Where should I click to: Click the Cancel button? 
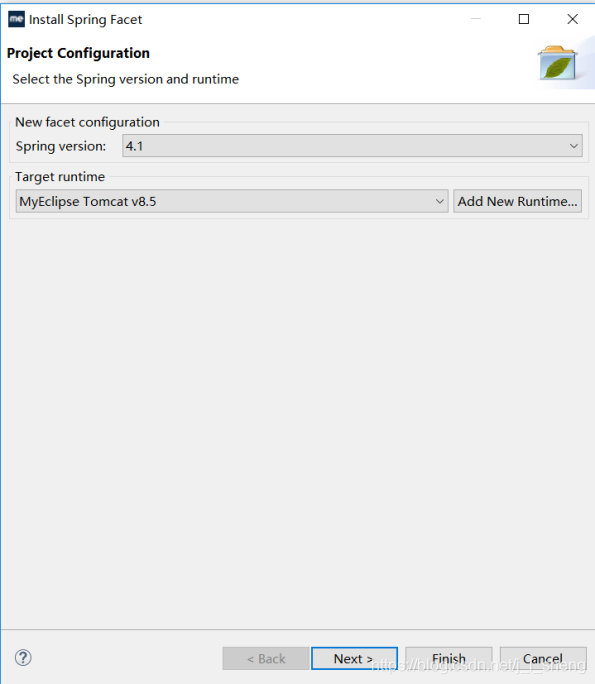pos(543,658)
